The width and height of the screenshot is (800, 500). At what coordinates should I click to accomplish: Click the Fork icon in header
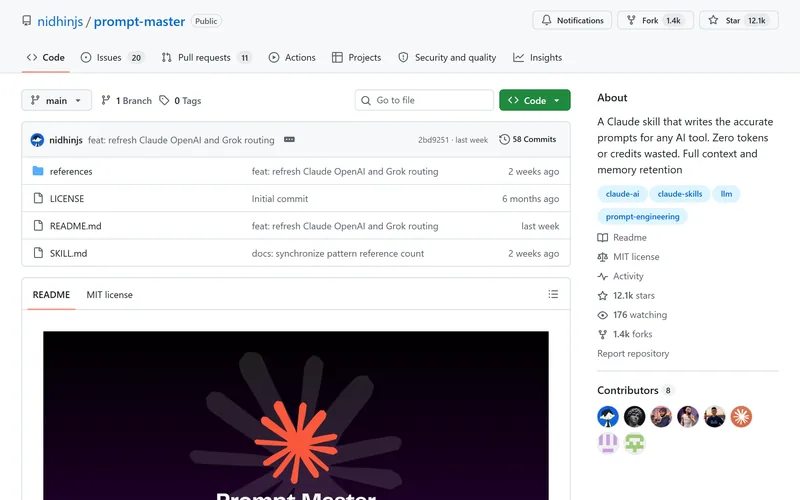pyautogui.click(x=631, y=20)
